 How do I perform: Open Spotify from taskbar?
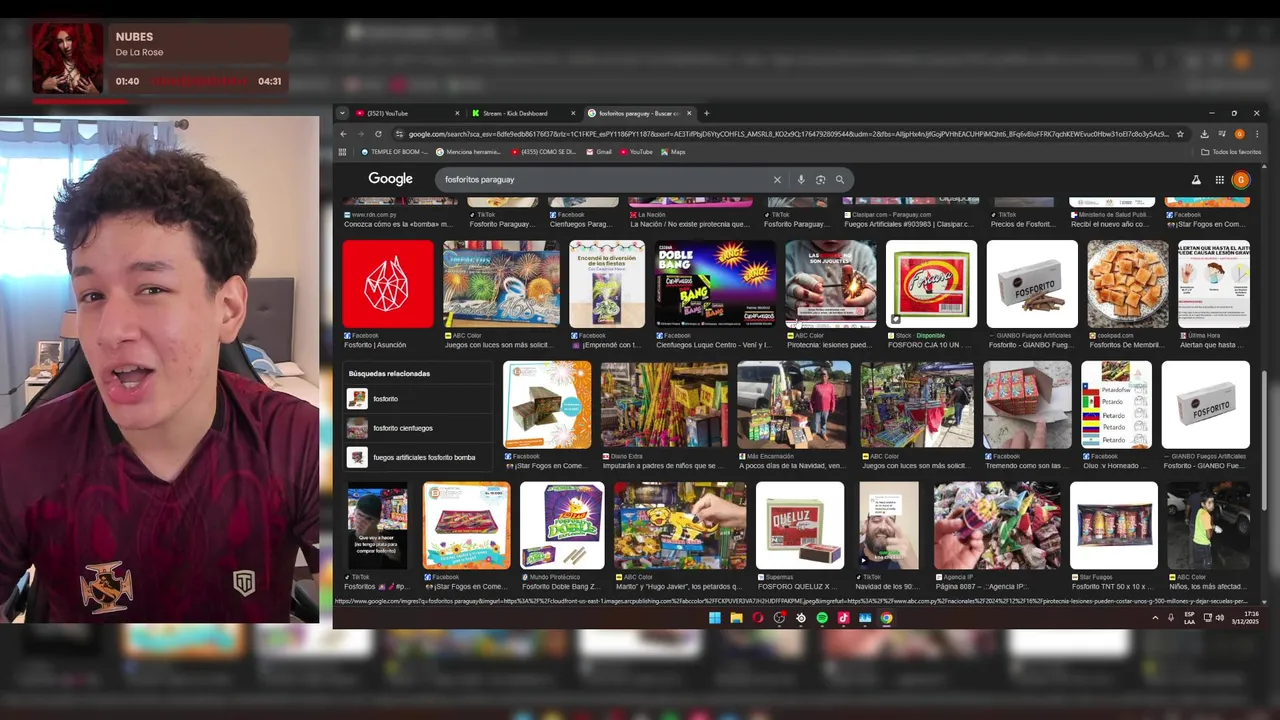tap(822, 618)
